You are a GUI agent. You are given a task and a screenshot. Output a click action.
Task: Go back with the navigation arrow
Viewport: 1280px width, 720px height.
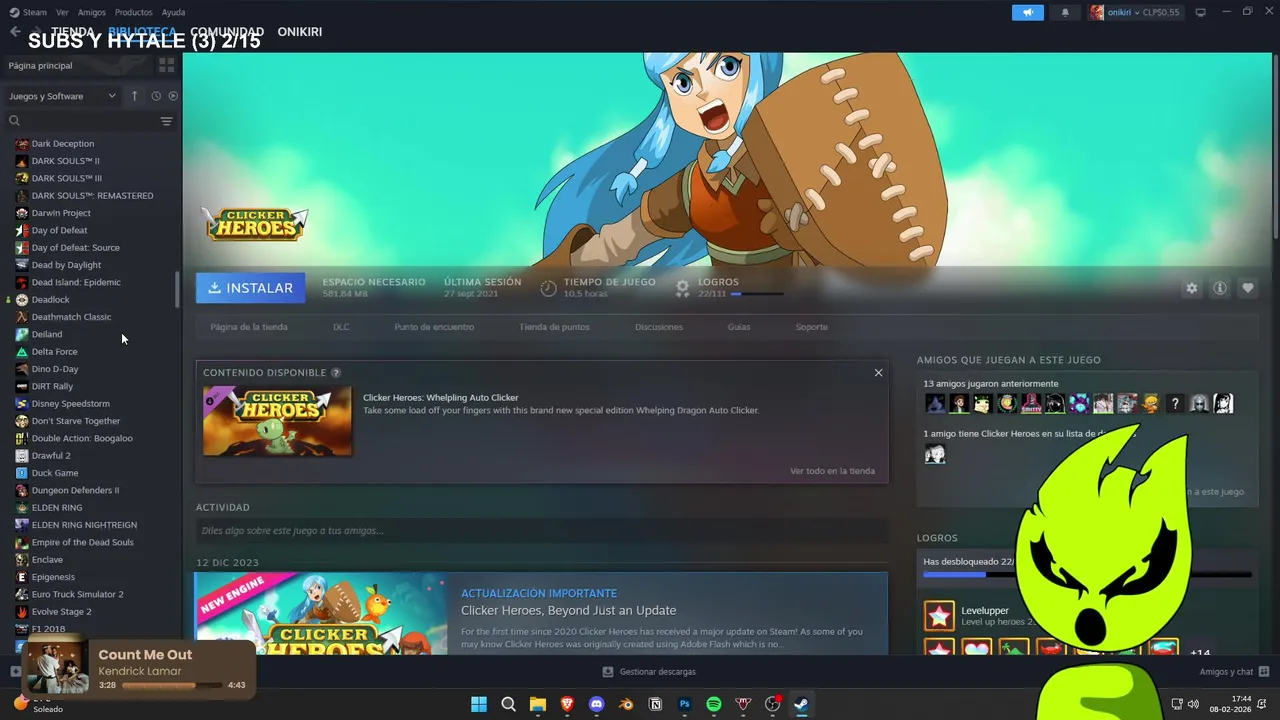(14, 32)
